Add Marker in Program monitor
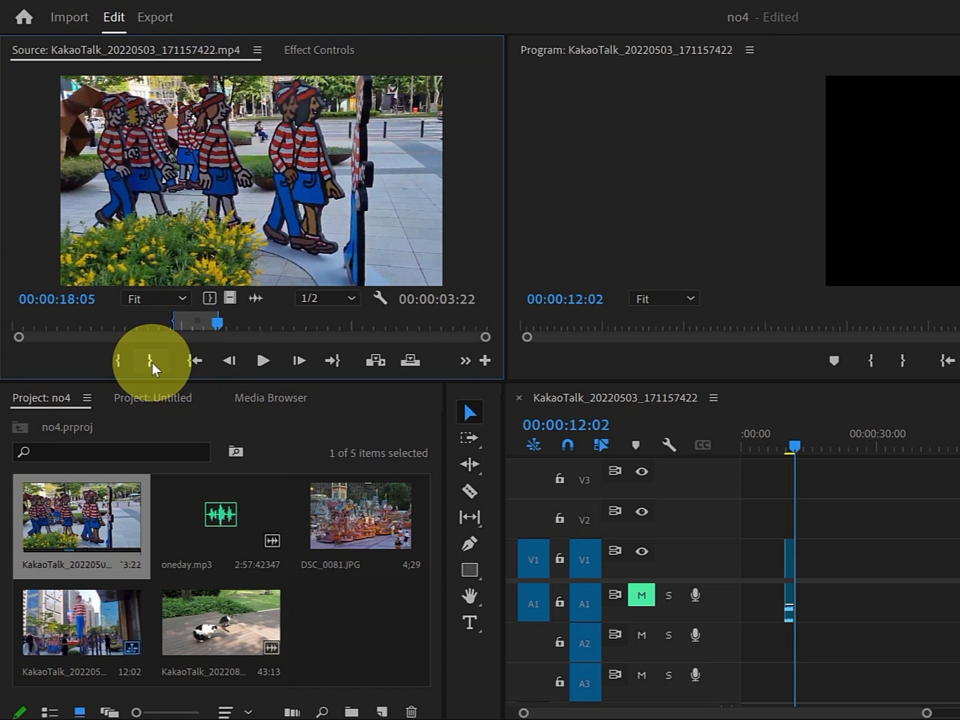 click(x=834, y=361)
